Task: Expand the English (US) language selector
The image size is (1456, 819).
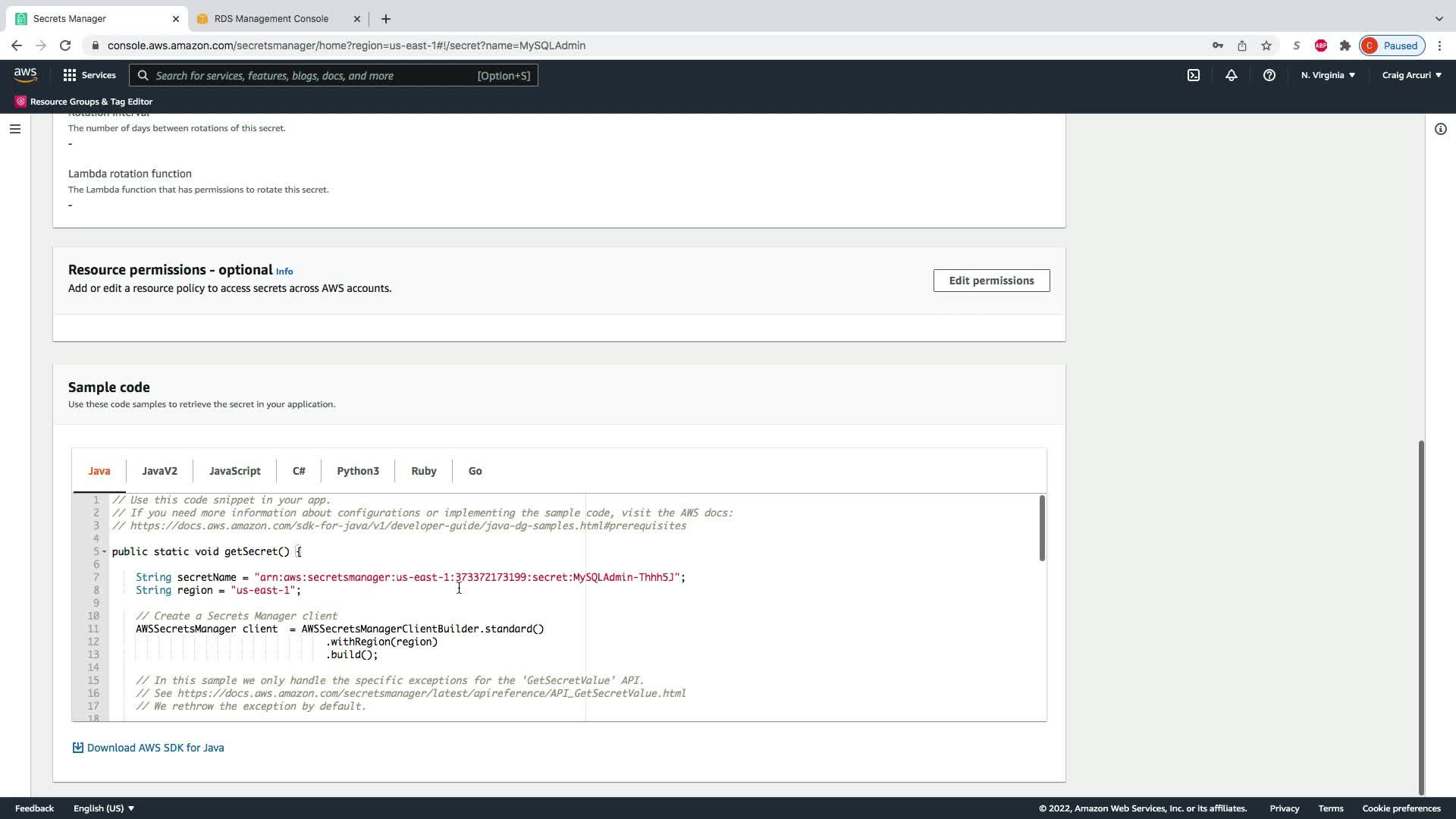Action: 104,808
